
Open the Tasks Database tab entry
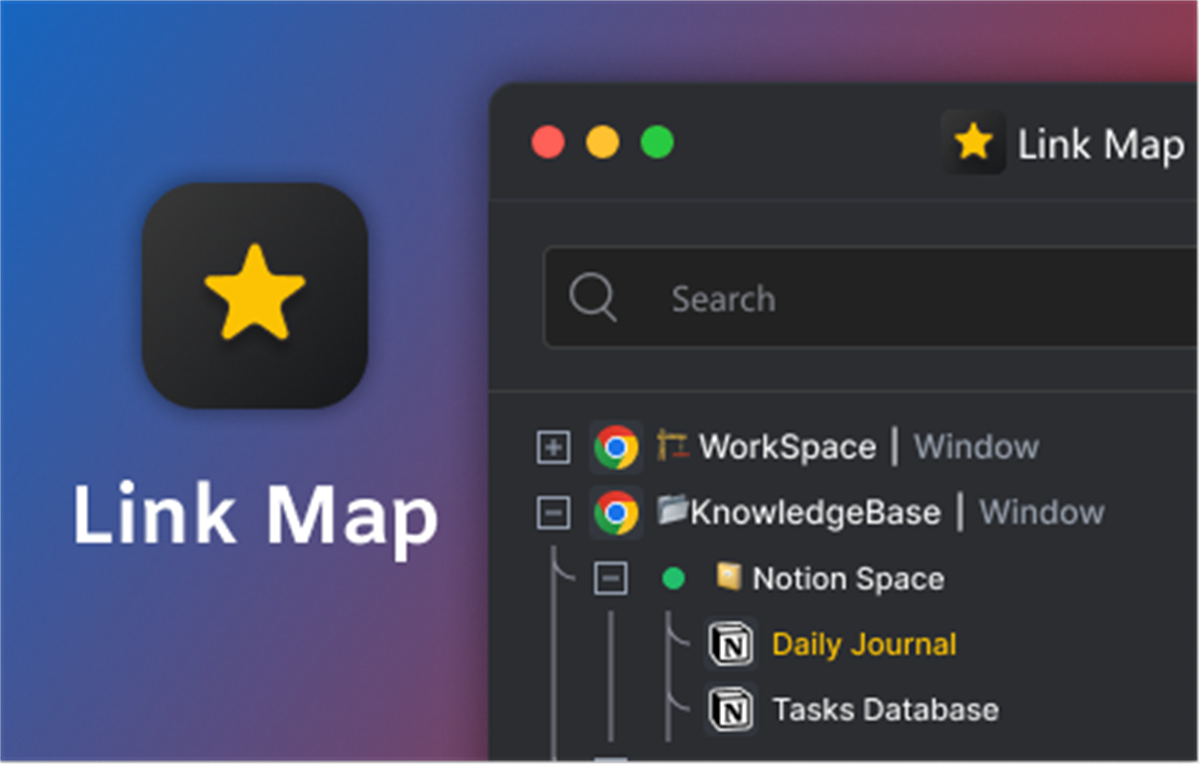885,710
